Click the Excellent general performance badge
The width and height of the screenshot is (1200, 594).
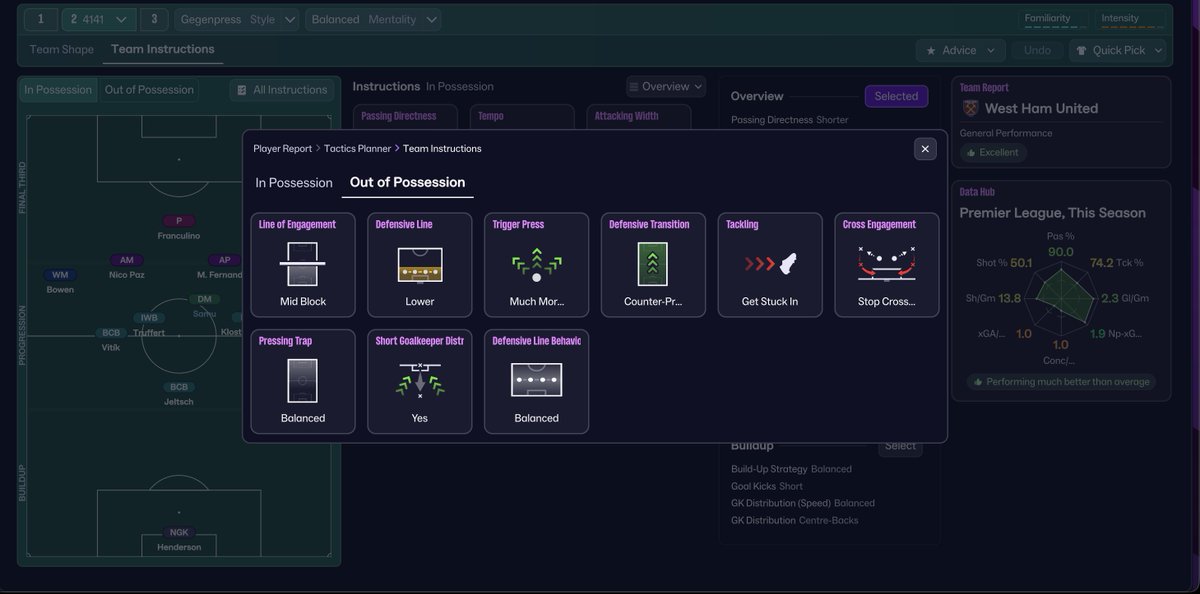click(x=993, y=153)
